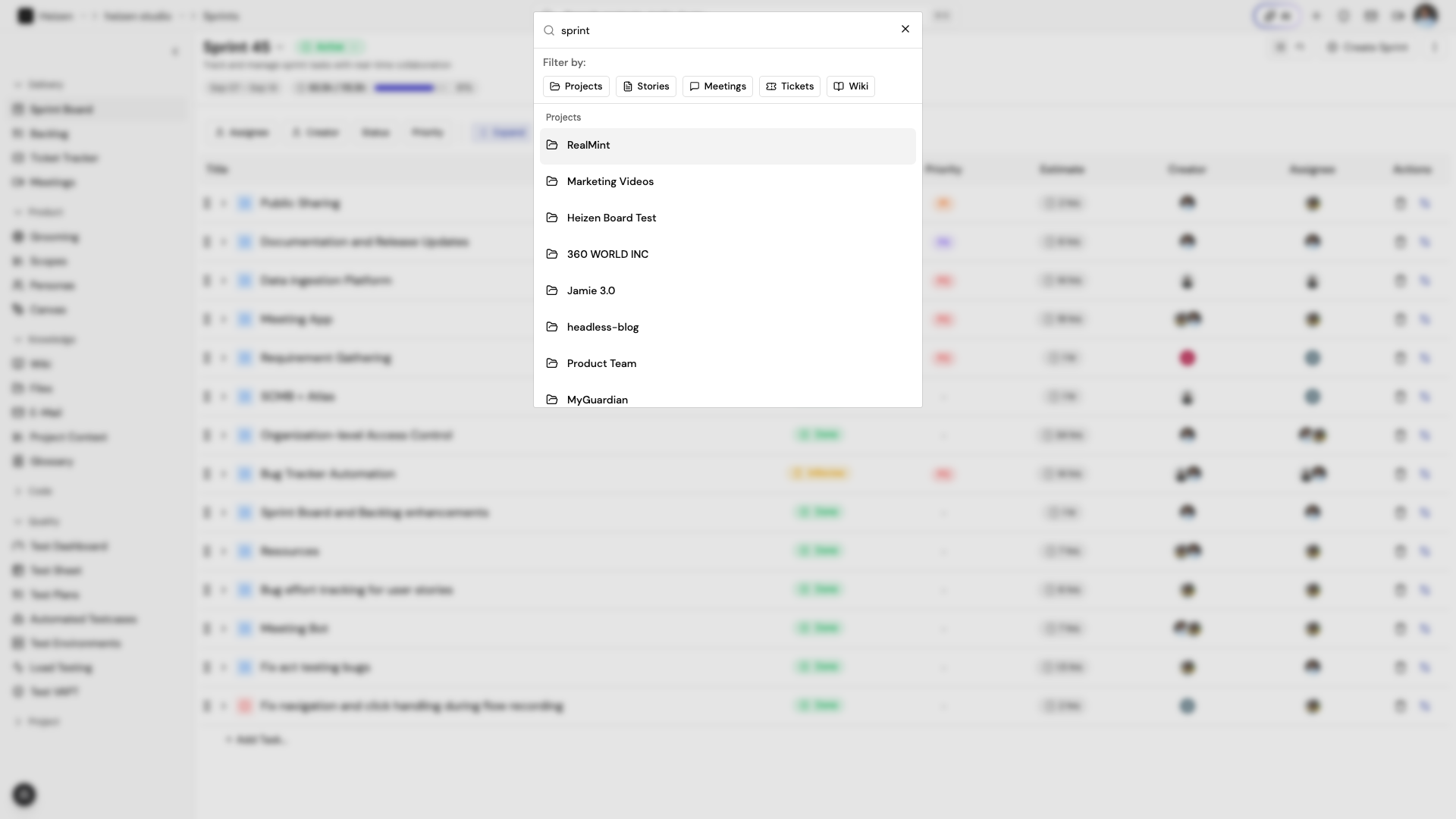The height and width of the screenshot is (819, 1456).
Task: Filter results by Meetings
Action: click(717, 86)
